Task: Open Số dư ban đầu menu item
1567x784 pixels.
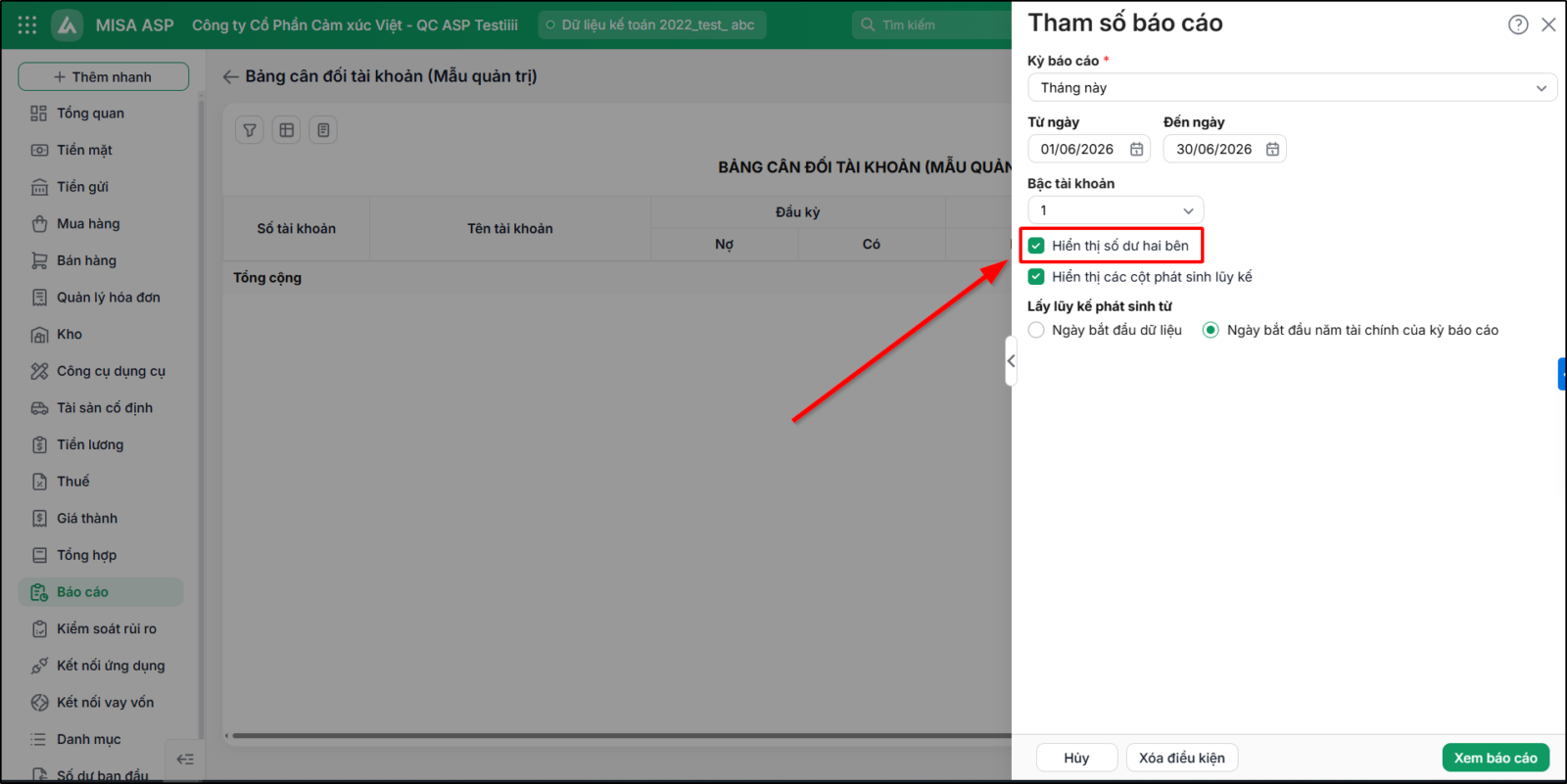Action: (101, 774)
